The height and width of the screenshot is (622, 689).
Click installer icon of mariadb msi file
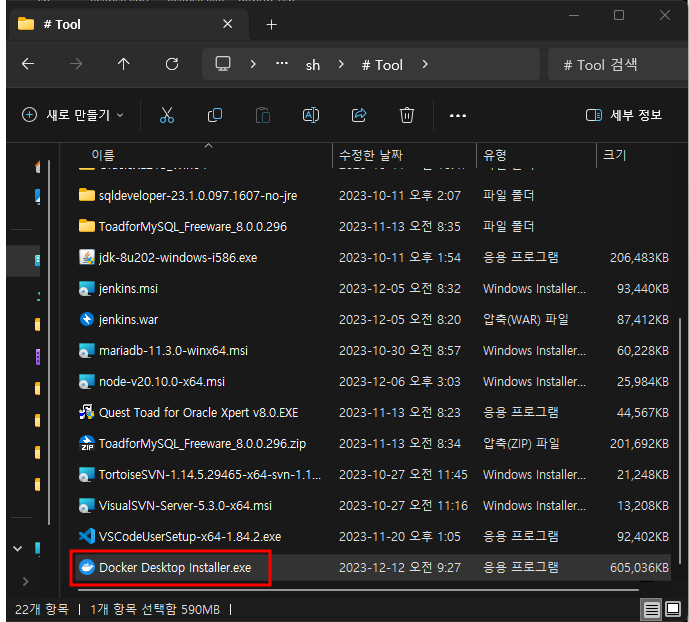click(87, 351)
